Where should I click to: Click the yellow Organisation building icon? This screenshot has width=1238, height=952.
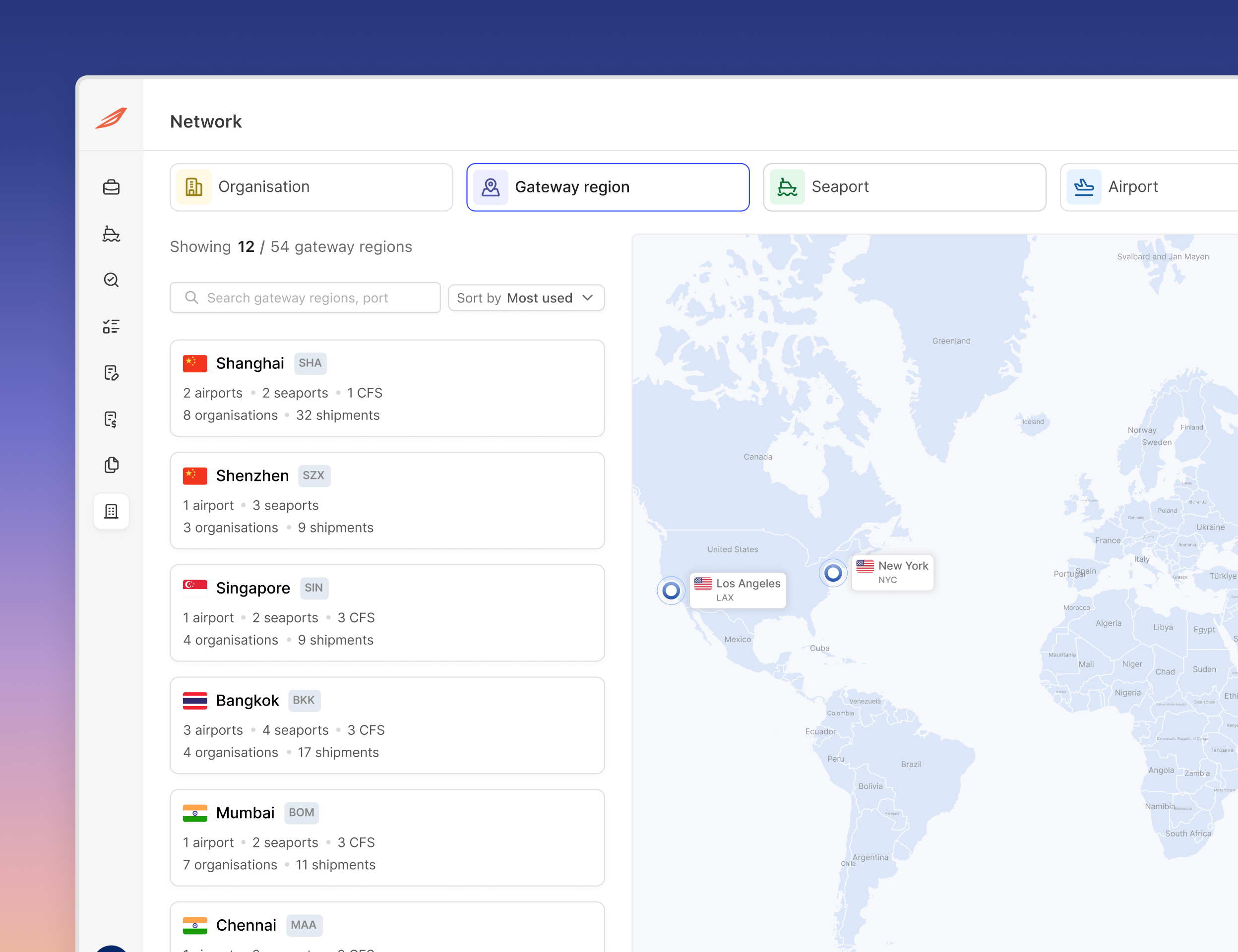click(x=194, y=187)
